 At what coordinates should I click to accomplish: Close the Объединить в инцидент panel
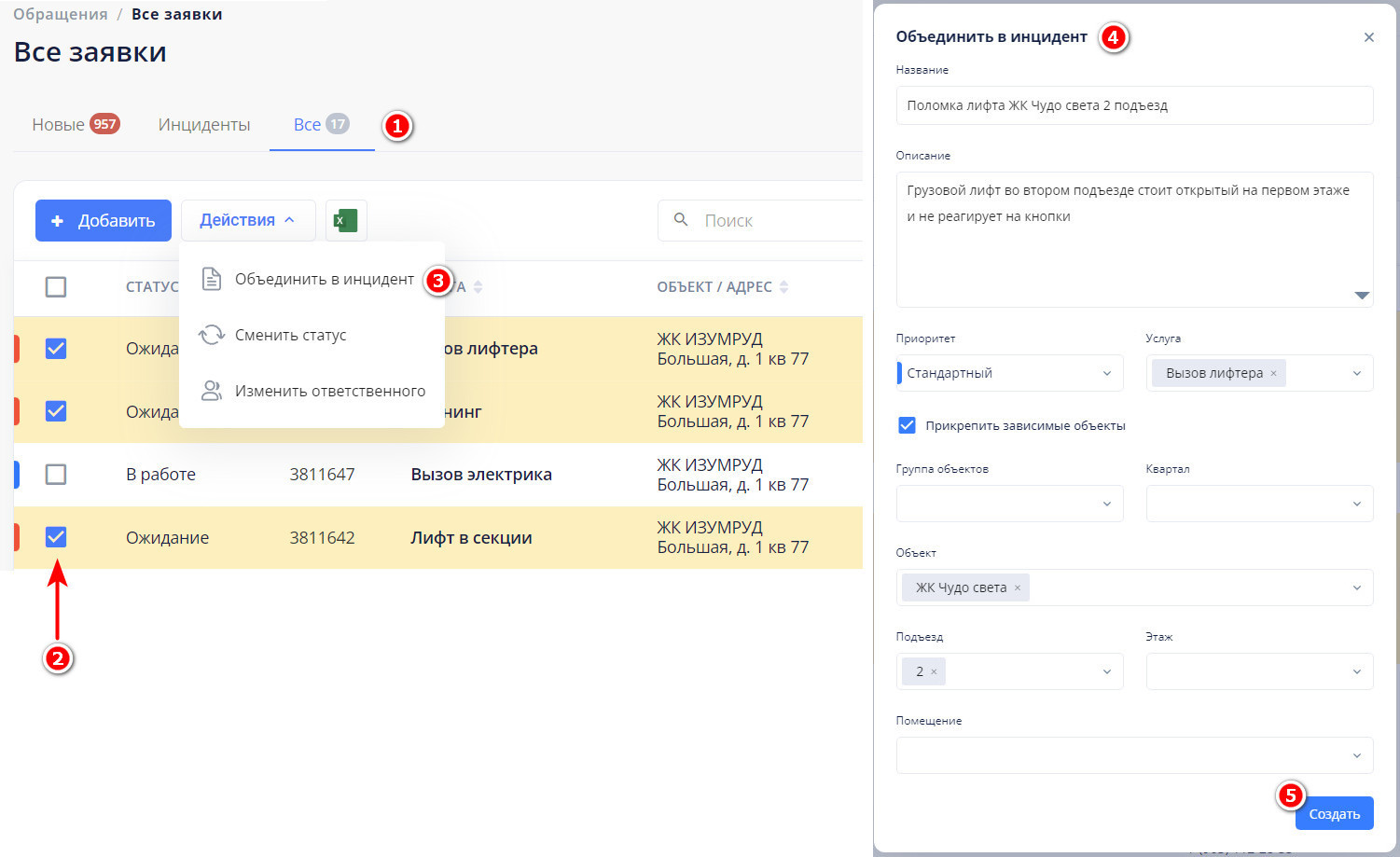pyautogui.click(x=1369, y=37)
